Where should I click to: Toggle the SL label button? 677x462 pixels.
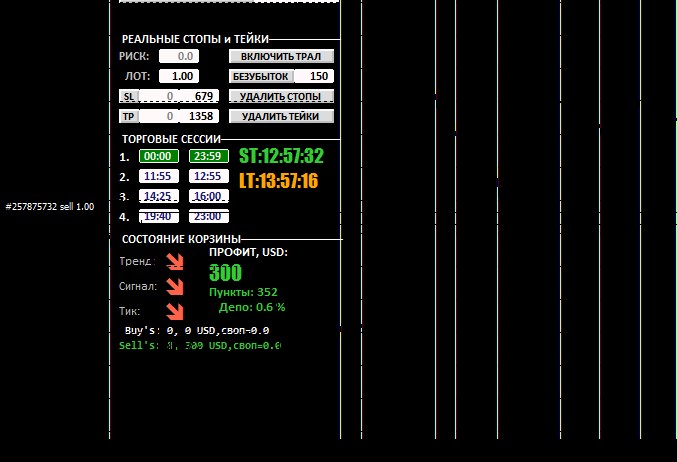128,96
